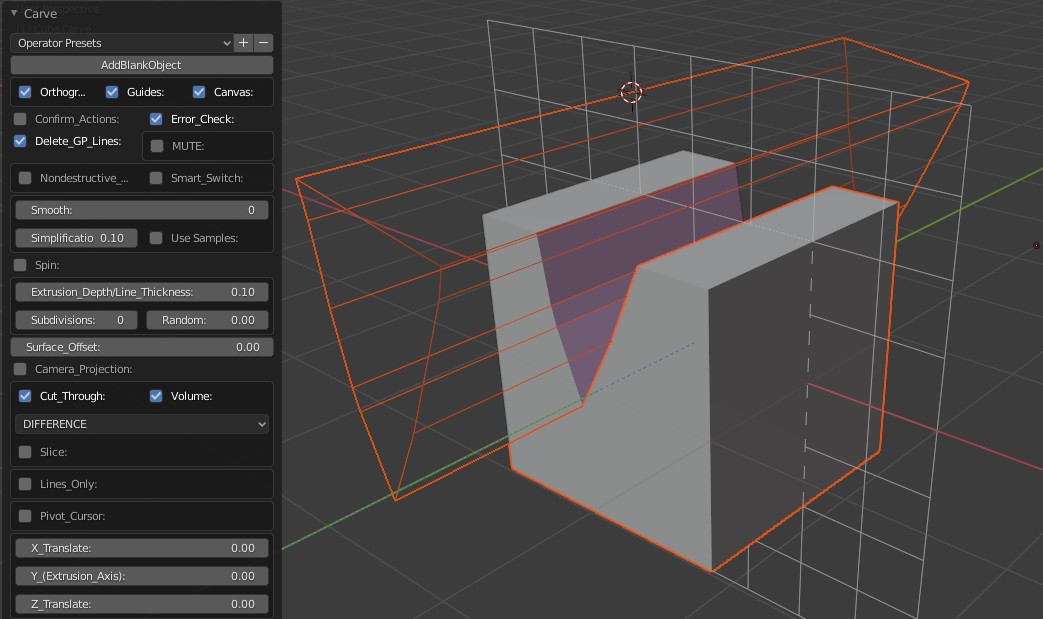Enable the Camera_Projection option
The width and height of the screenshot is (1043, 619).
(21, 369)
